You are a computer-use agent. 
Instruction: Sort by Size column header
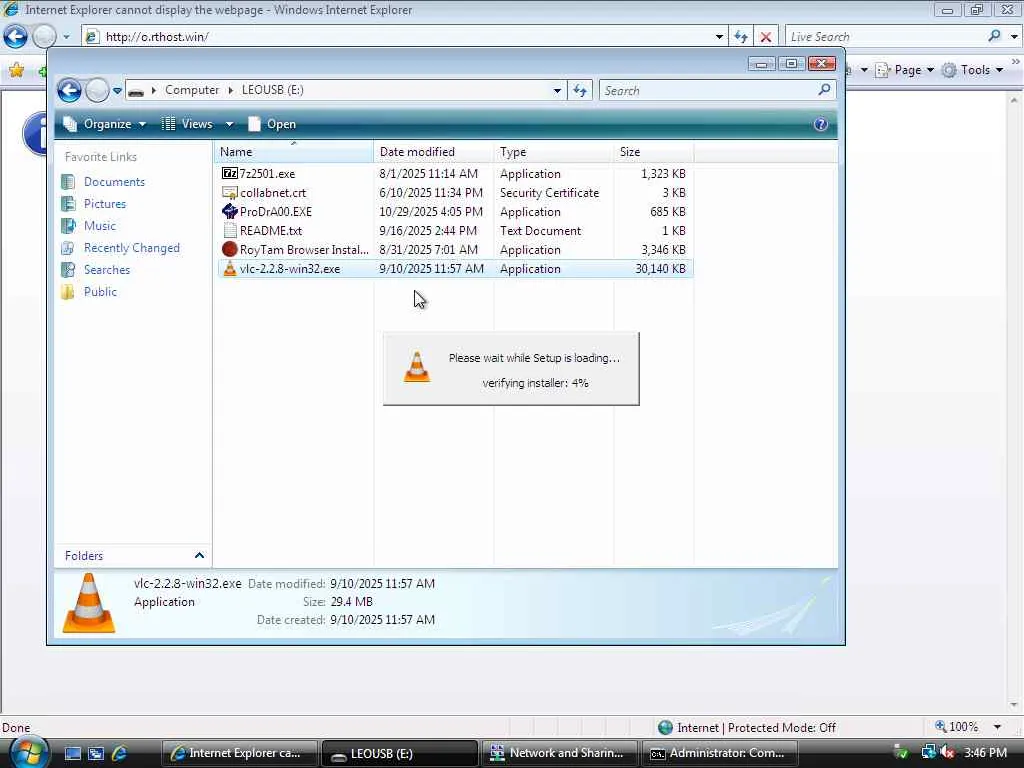(x=653, y=152)
